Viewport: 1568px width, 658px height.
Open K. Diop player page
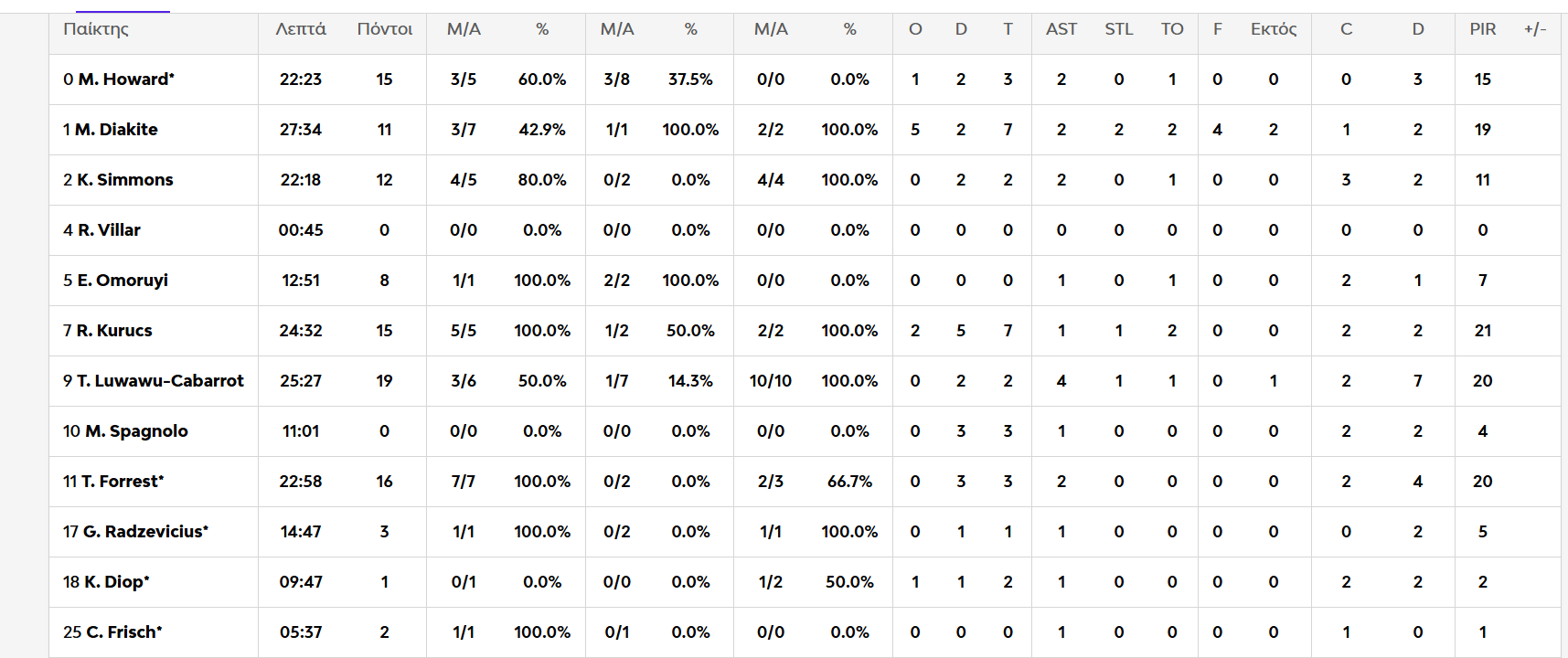(116, 582)
